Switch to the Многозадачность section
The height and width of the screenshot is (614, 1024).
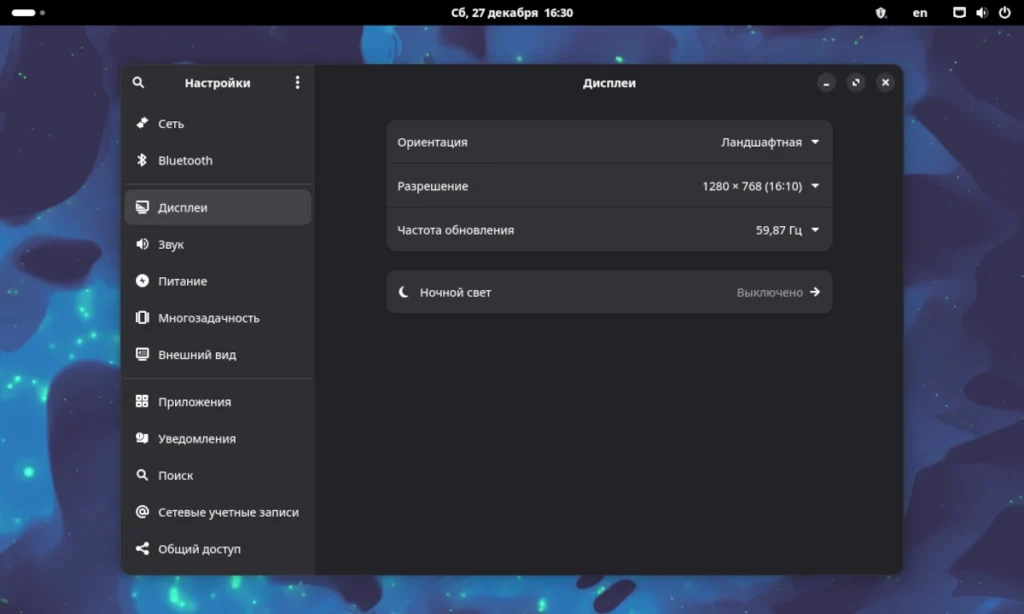click(x=217, y=317)
